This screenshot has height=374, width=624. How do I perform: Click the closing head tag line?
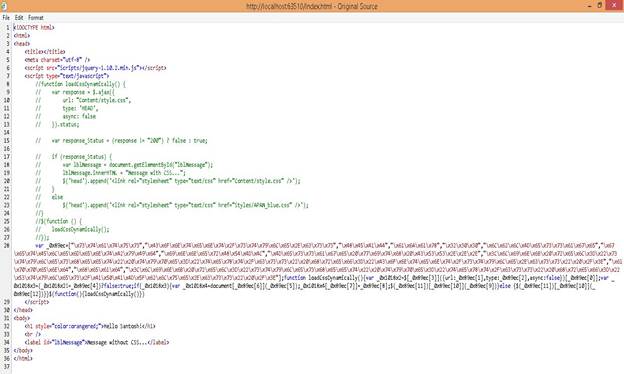pyautogui.click(x=23, y=310)
